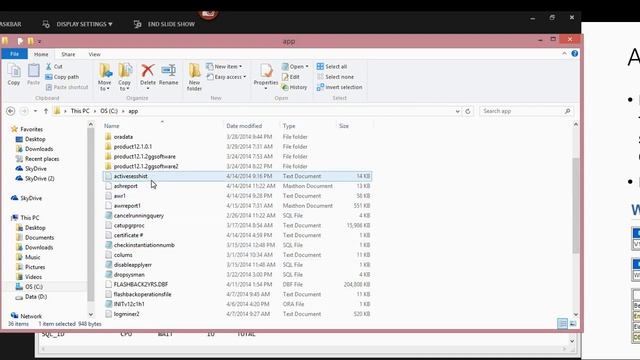640x360 pixels.
Task: Select the logminer2 file
Action: [127, 314]
